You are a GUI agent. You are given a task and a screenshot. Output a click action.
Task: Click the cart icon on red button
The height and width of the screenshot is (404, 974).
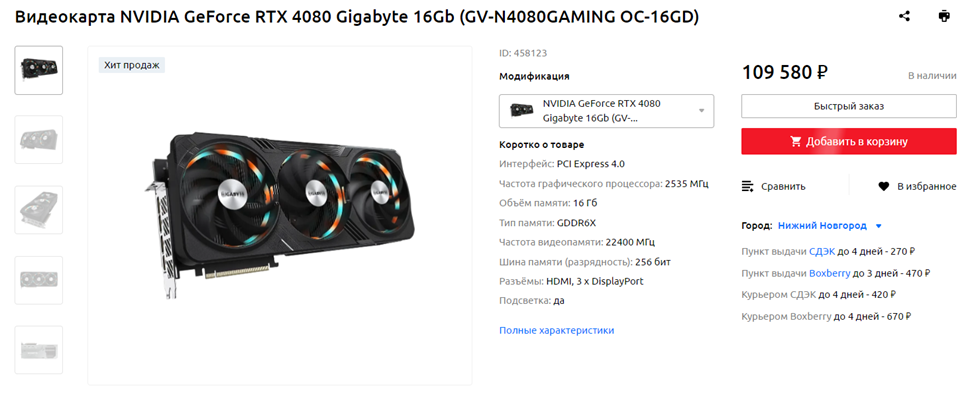point(796,142)
